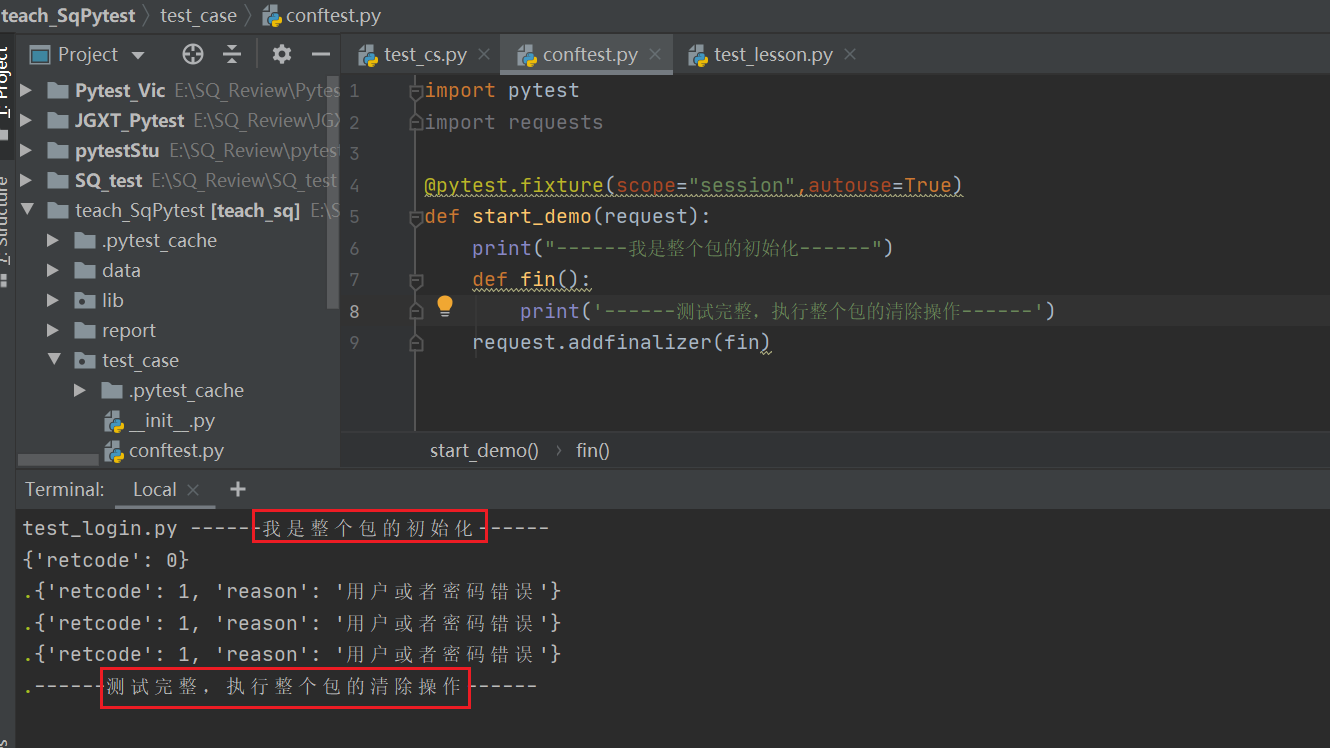
Task: Collapse the test_case folder
Action: point(53,361)
